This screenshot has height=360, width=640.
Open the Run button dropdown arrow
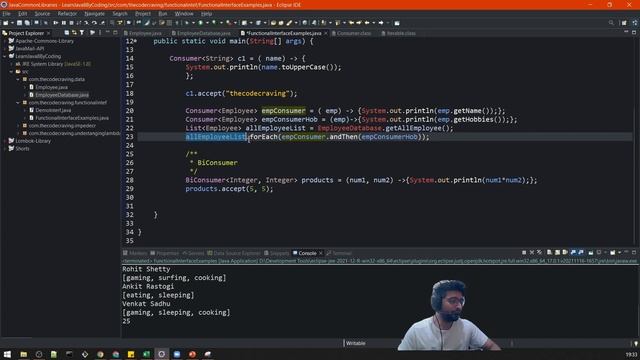pyautogui.click(x=207, y=23)
